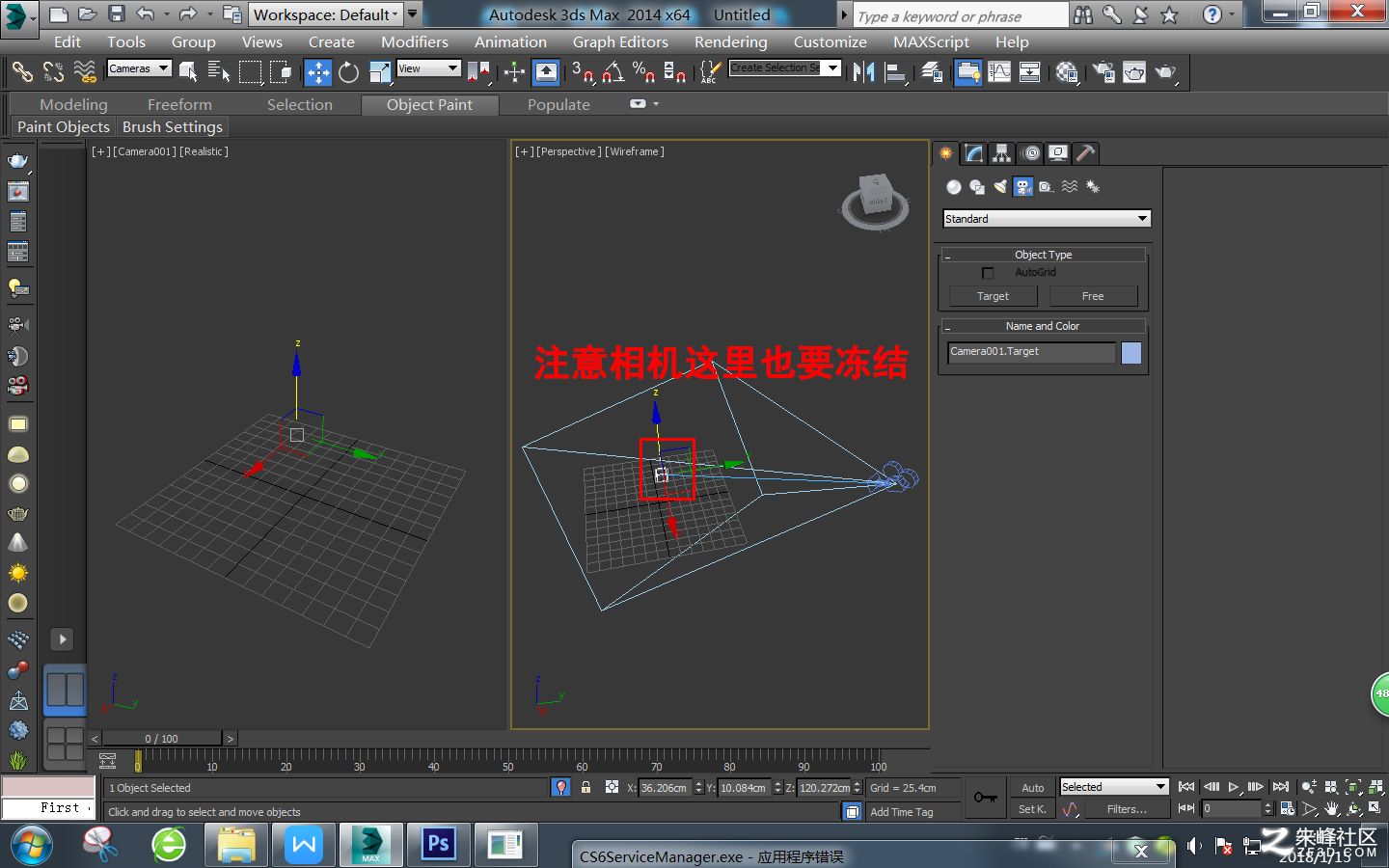Image resolution: width=1389 pixels, height=868 pixels.
Task: Open the Selected key filter dropdown
Action: click(1114, 787)
